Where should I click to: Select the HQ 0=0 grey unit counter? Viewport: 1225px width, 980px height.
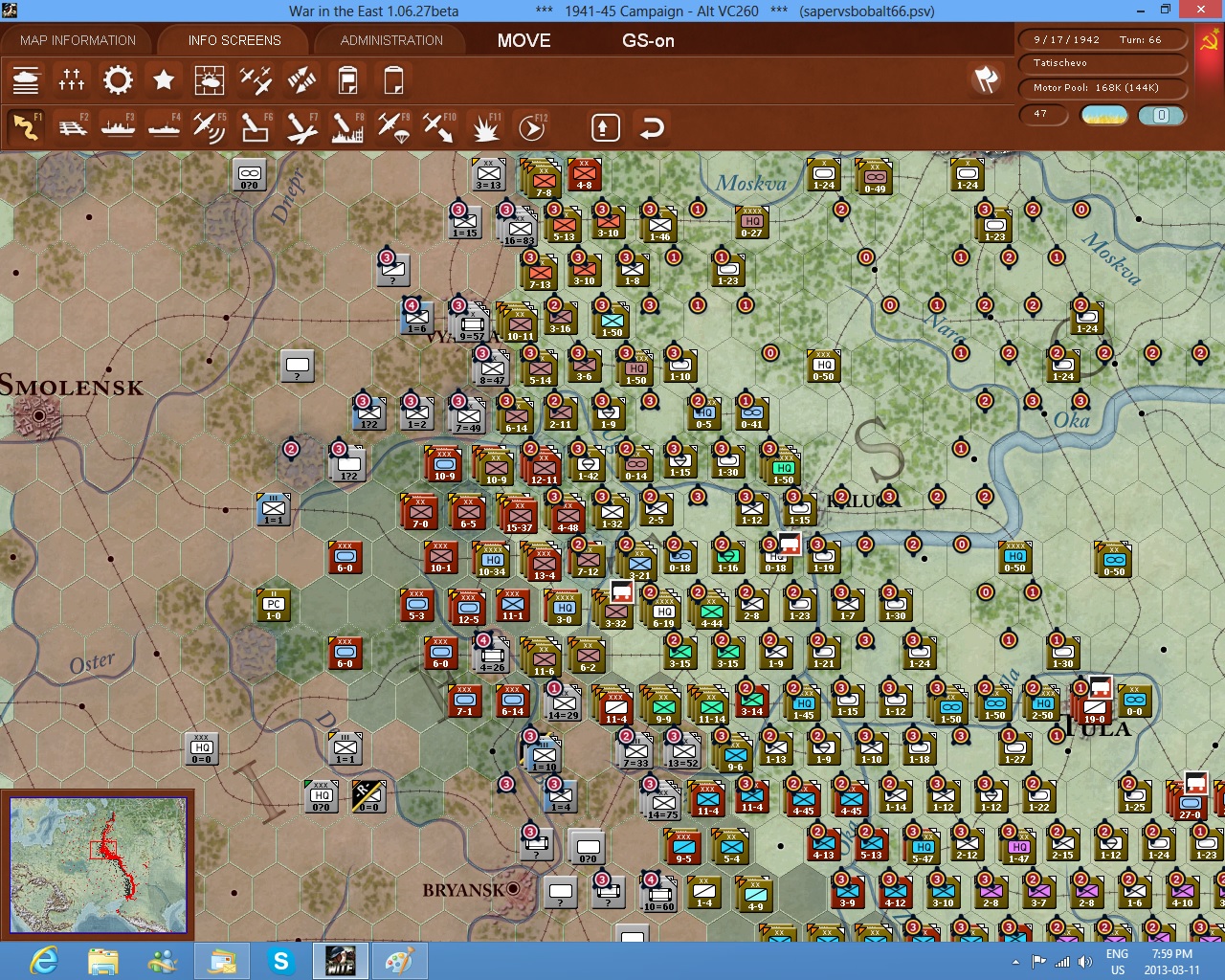(x=201, y=748)
